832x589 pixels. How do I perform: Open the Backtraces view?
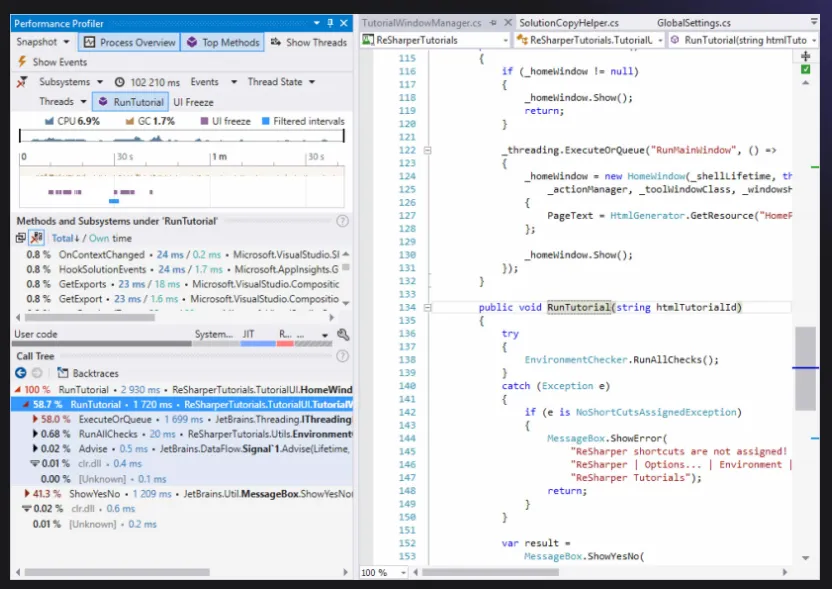pos(88,373)
